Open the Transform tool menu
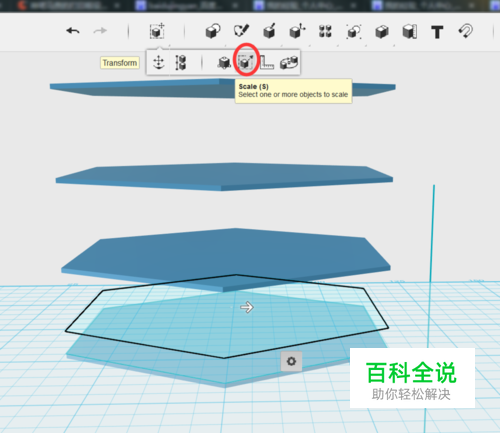This screenshot has width=500, height=433. 157,31
